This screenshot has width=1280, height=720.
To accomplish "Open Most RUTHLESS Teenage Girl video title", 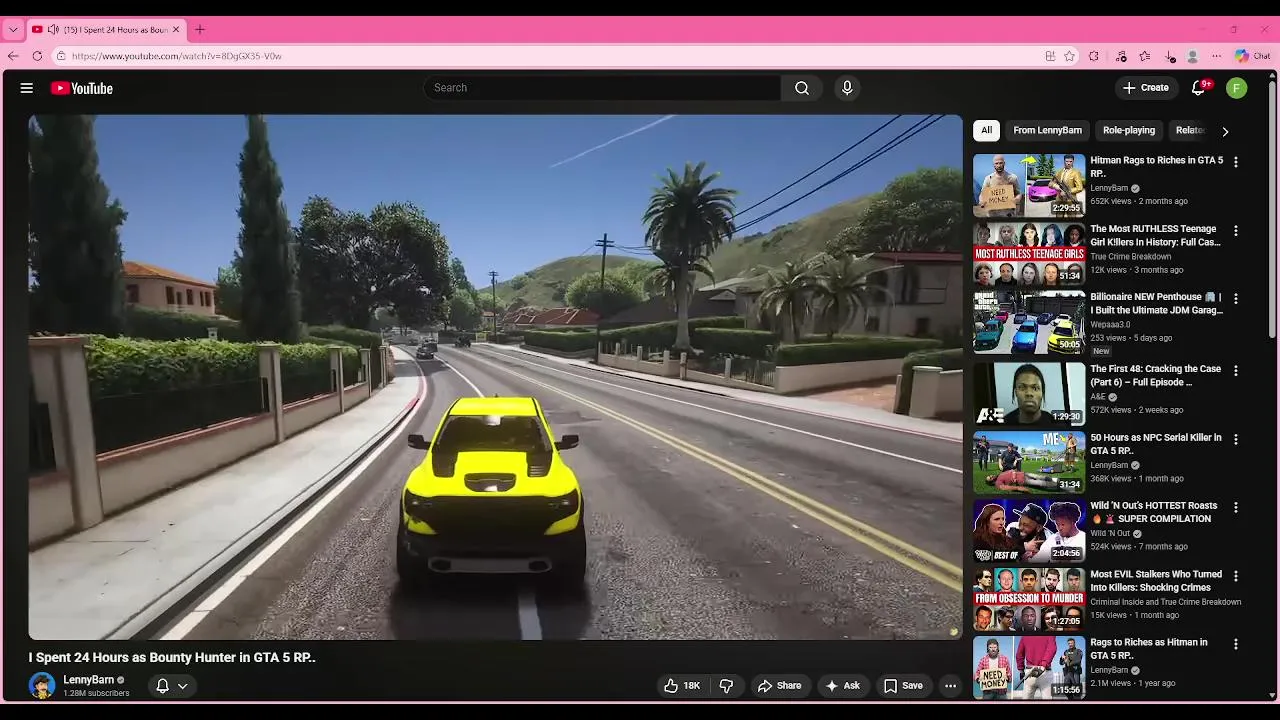I will [x=1155, y=236].
